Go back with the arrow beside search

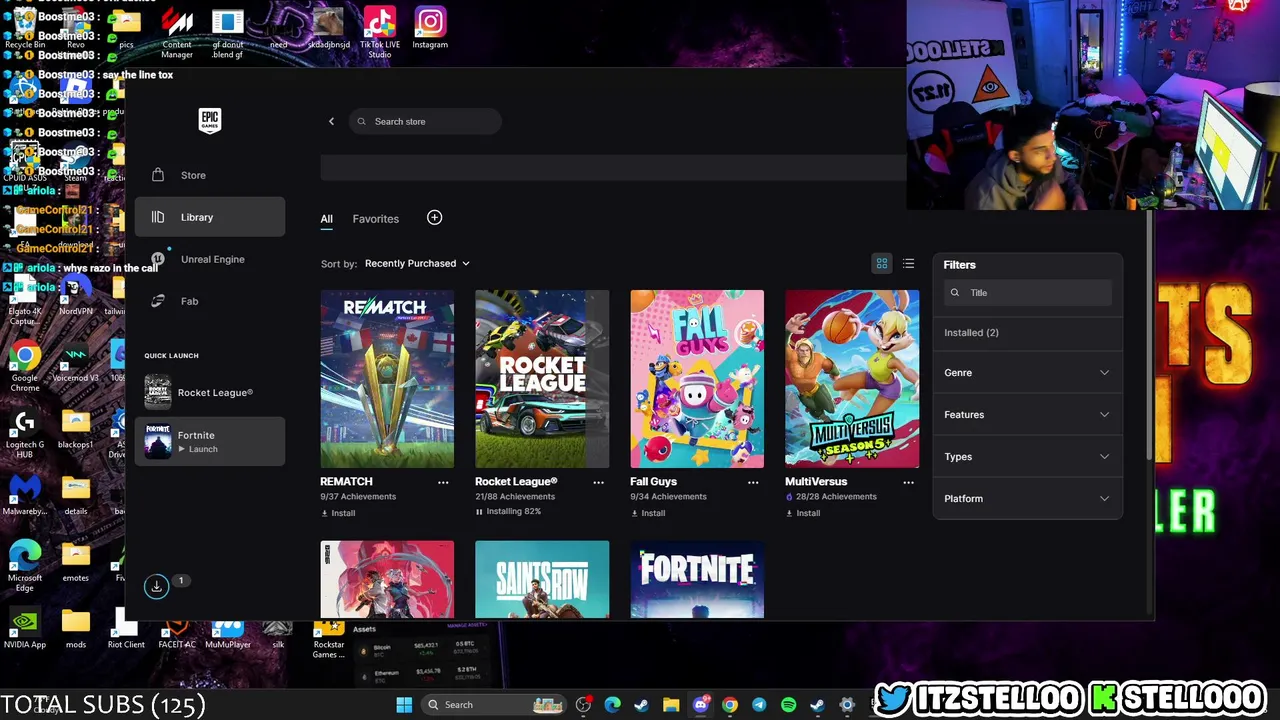click(331, 121)
